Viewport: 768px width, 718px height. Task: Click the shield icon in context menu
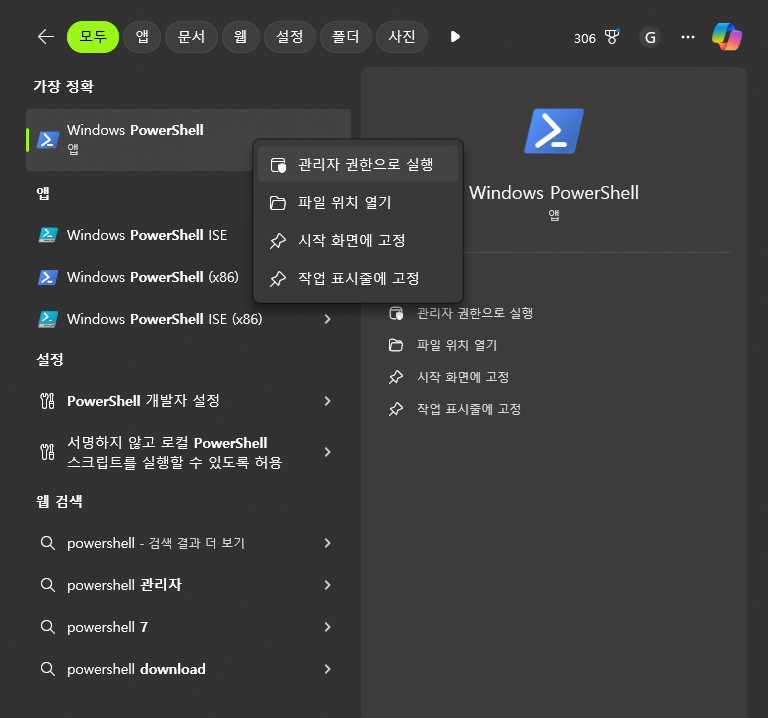[x=278, y=165]
